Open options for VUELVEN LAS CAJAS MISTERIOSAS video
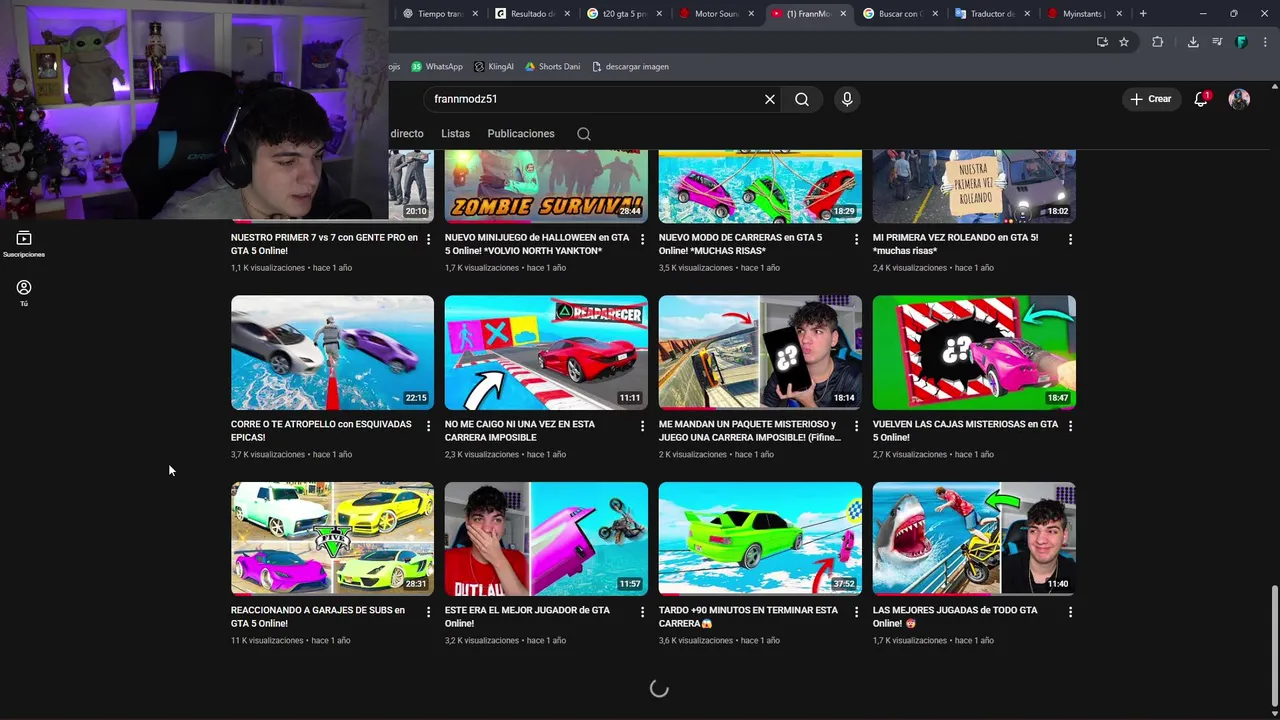The height and width of the screenshot is (720, 1280). [1070, 426]
